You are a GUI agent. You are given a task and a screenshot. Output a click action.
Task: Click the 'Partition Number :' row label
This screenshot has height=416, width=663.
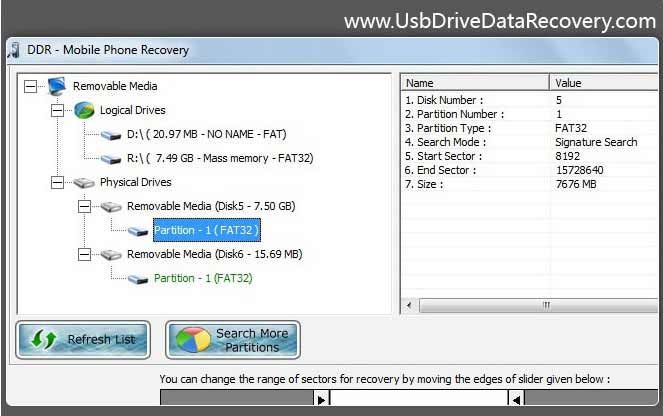tap(455, 114)
